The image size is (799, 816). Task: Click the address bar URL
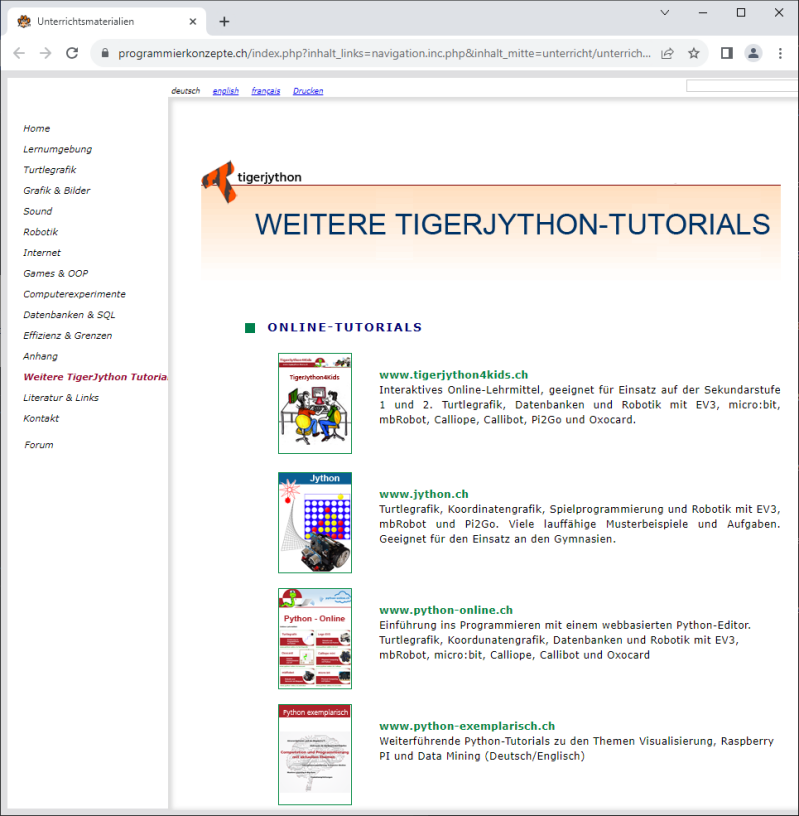pos(384,53)
